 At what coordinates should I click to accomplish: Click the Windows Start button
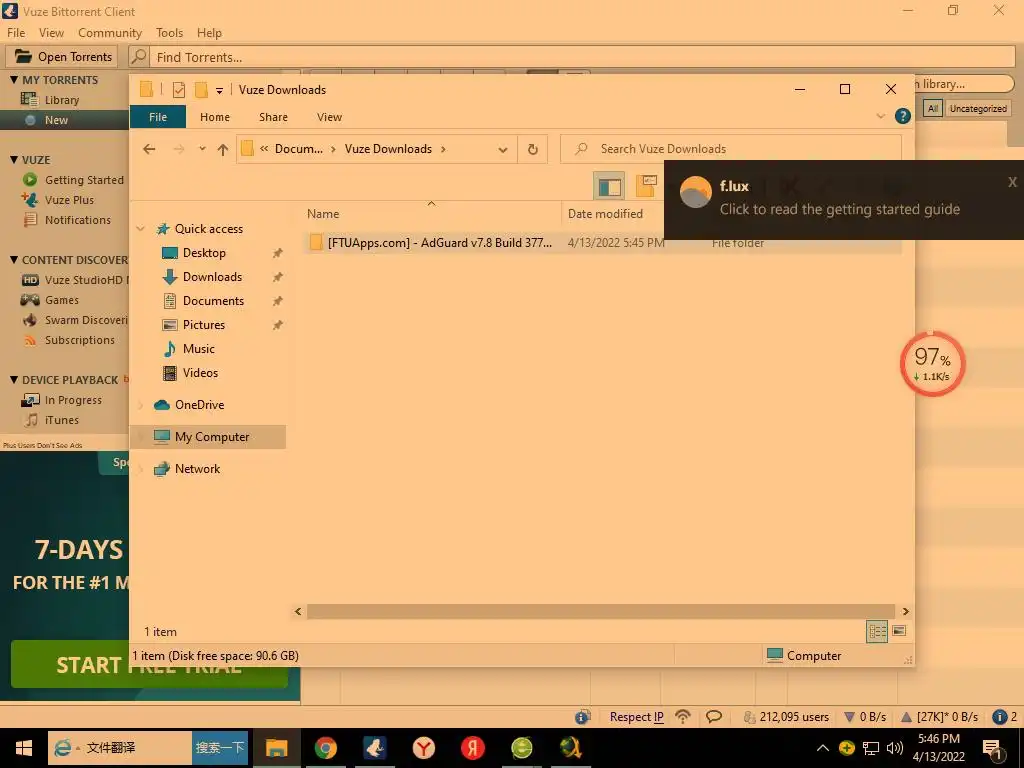(x=24, y=748)
